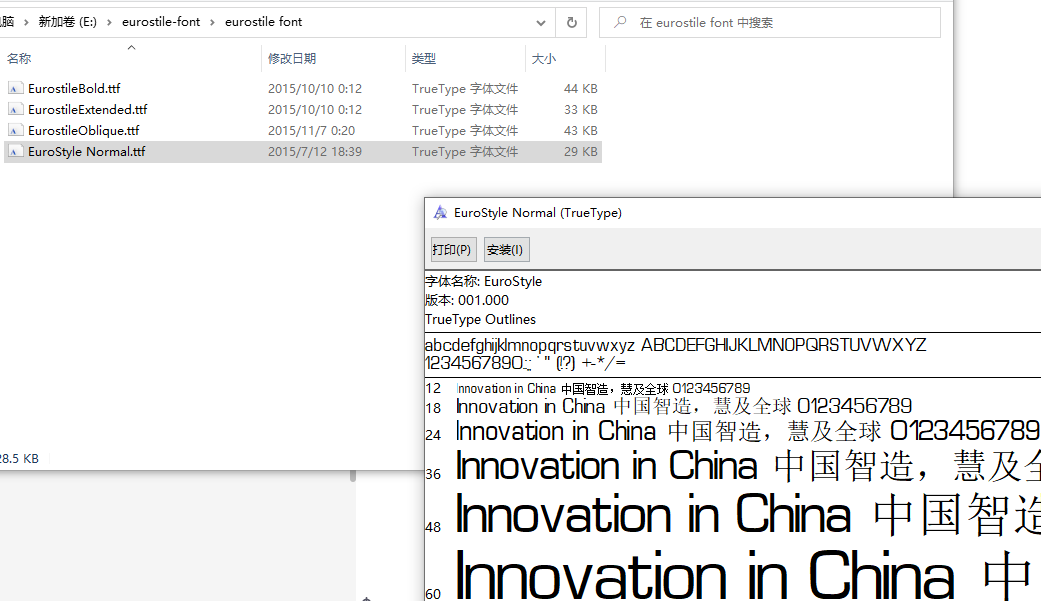Expand the chevron after 新加卷 (E:) in the path

click(x=109, y=22)
